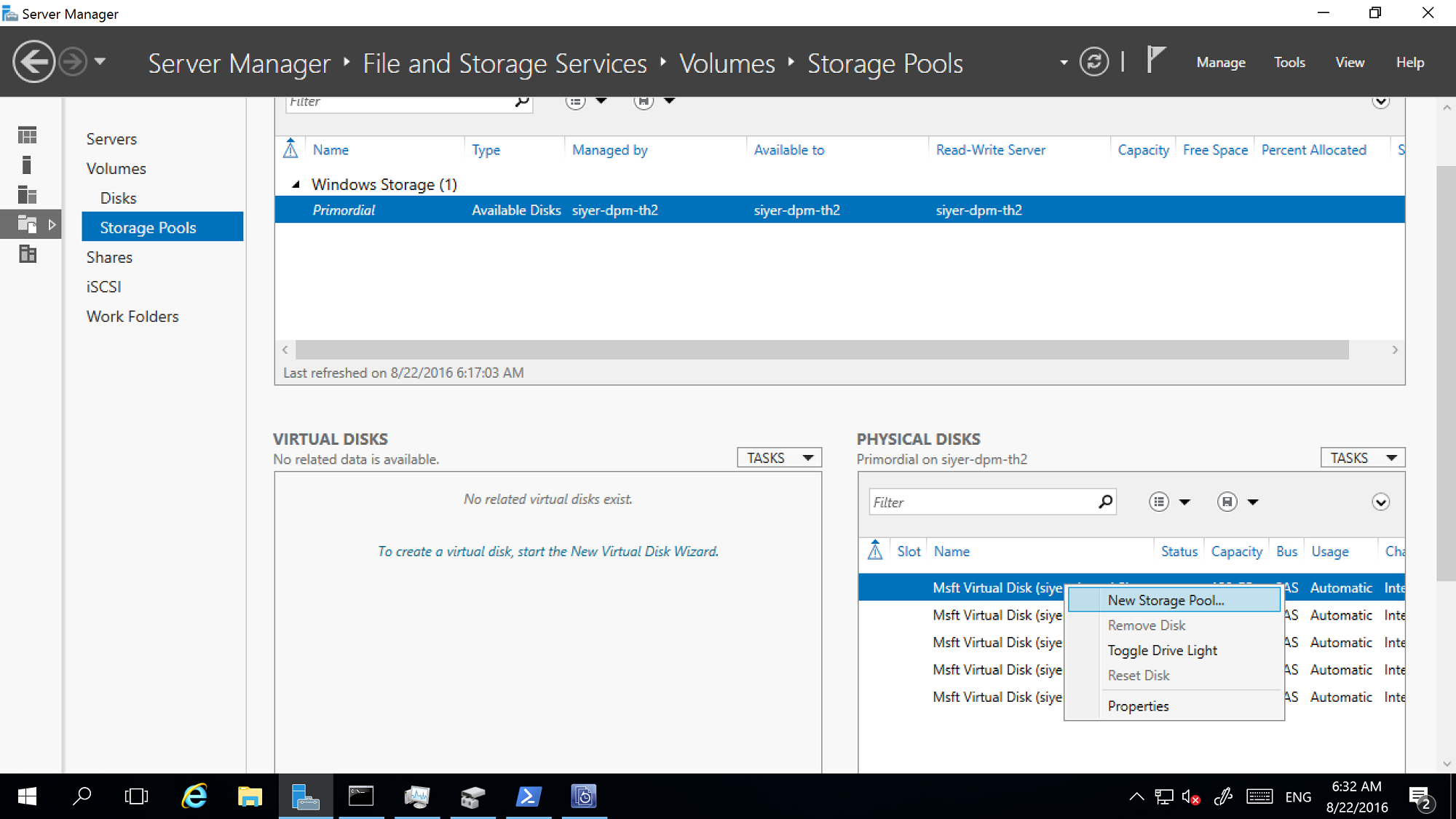Click the Tools menu in top toolbar

pos(1290,62)
